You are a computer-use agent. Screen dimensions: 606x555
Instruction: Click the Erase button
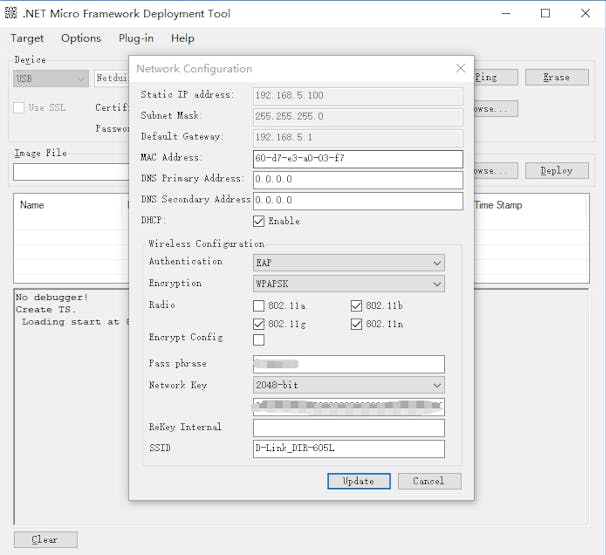[557, 77]
